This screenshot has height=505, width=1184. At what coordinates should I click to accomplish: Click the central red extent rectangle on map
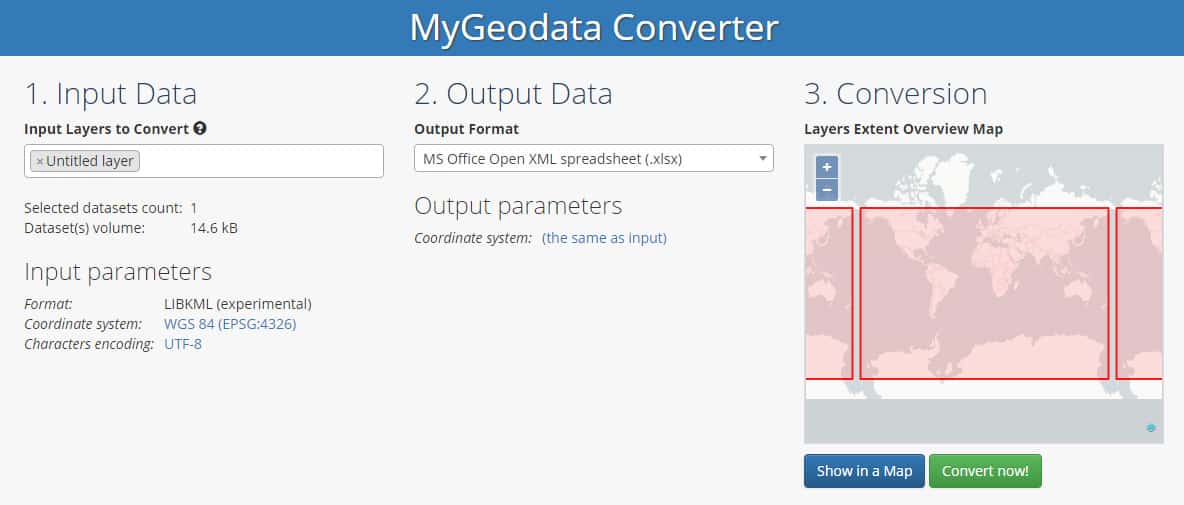[x=984, y=293]
